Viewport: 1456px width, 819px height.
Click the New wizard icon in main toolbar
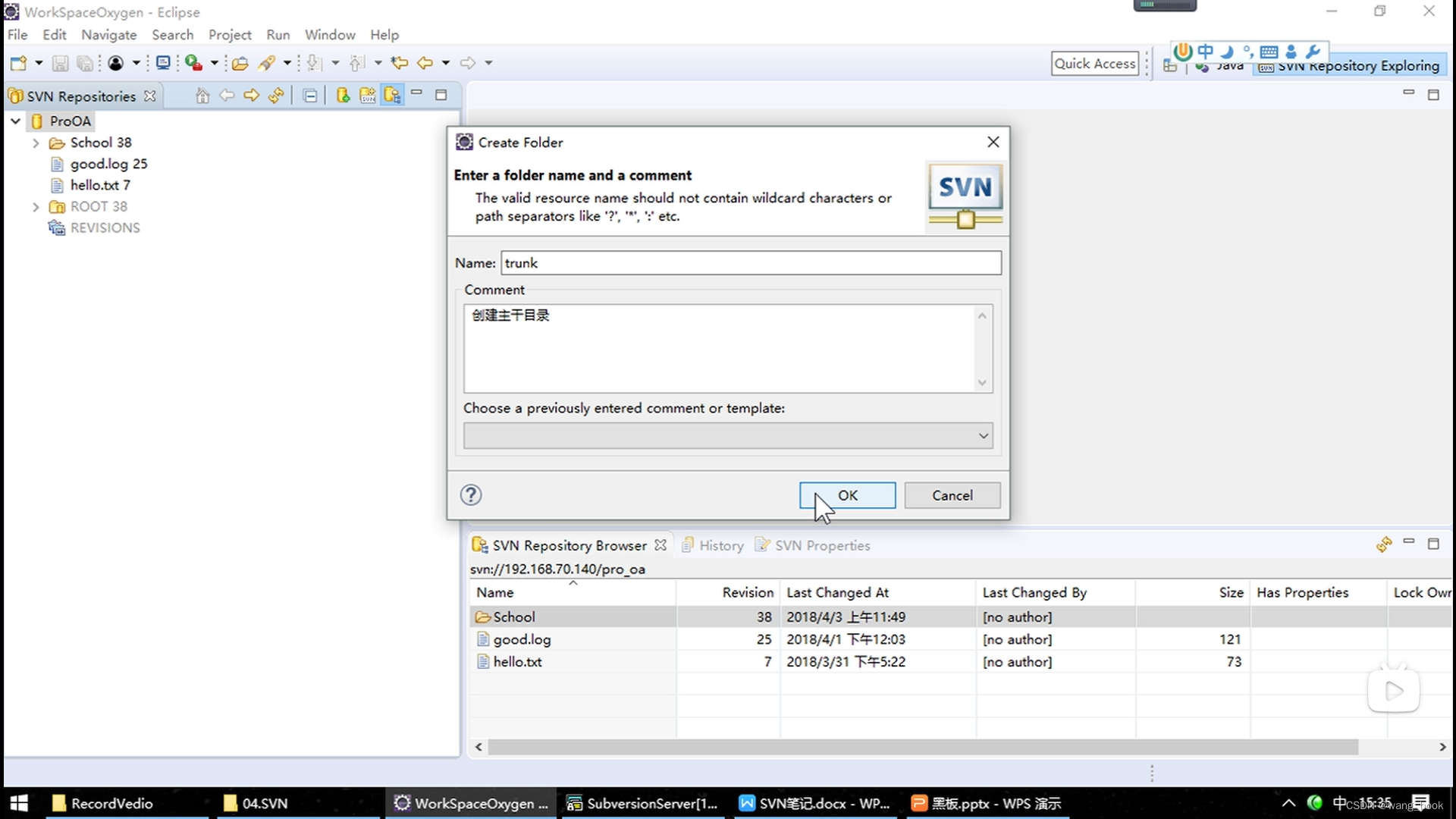pyautogui.click(x=18, y=63)
